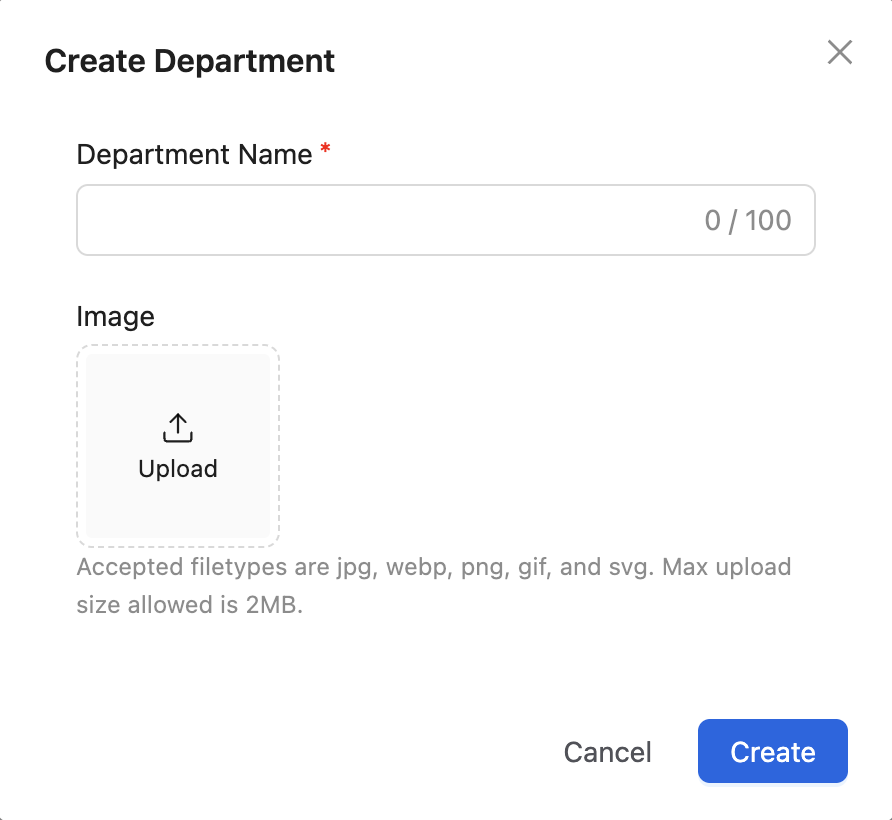Image resolution: width=892 pixels, height=820 pixels.
Task: Click the Department Name label
Action: coord(195,154)
